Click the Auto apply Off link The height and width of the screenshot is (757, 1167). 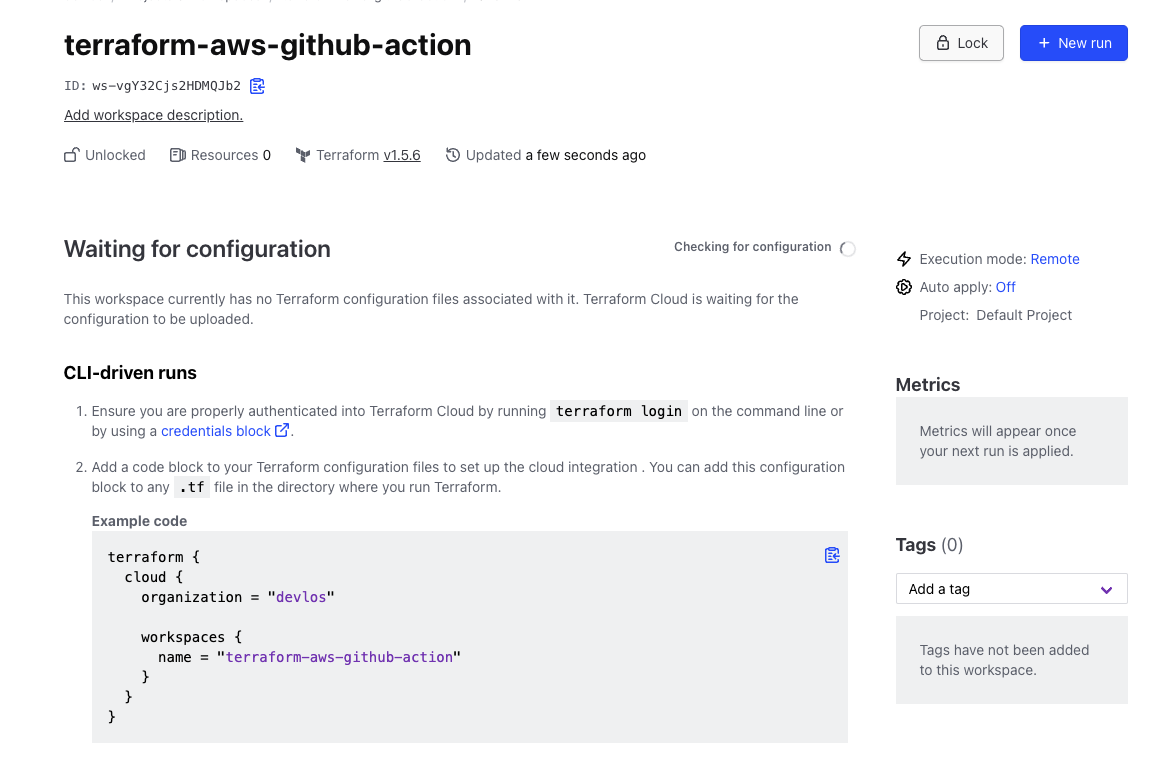[1005, 287]
